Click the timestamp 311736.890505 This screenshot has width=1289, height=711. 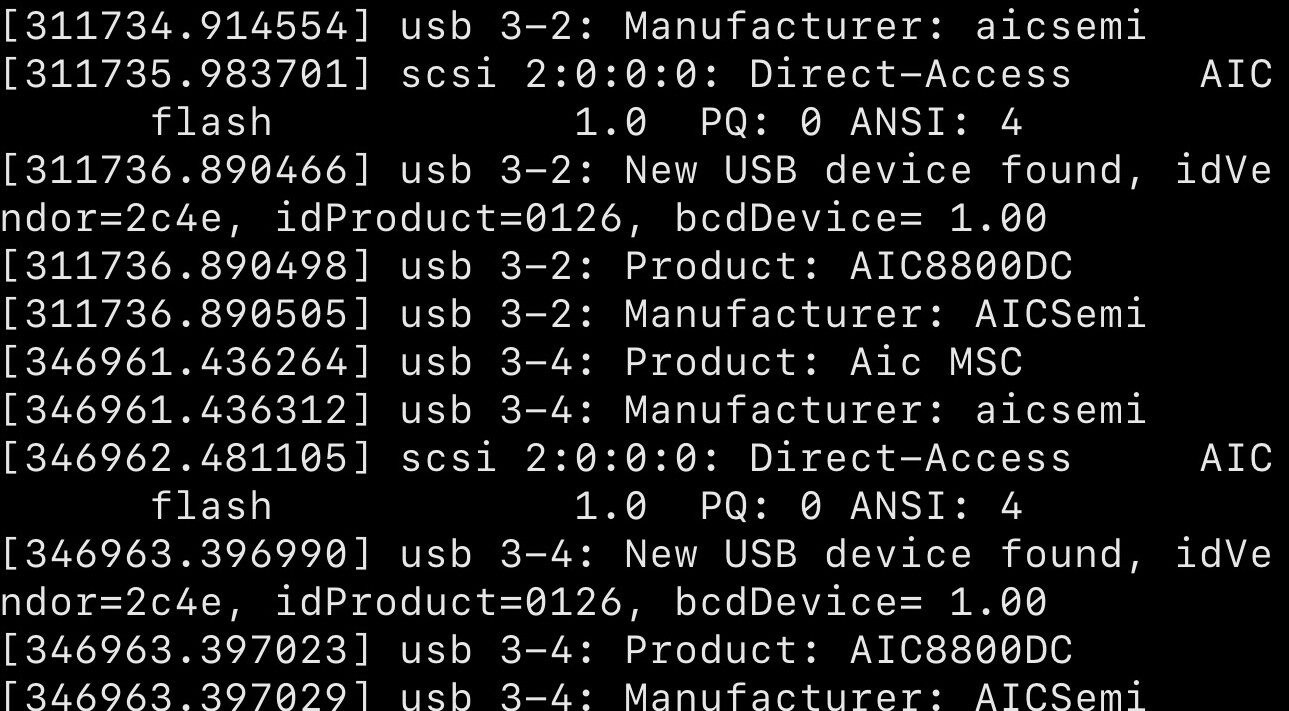point(187,314)
